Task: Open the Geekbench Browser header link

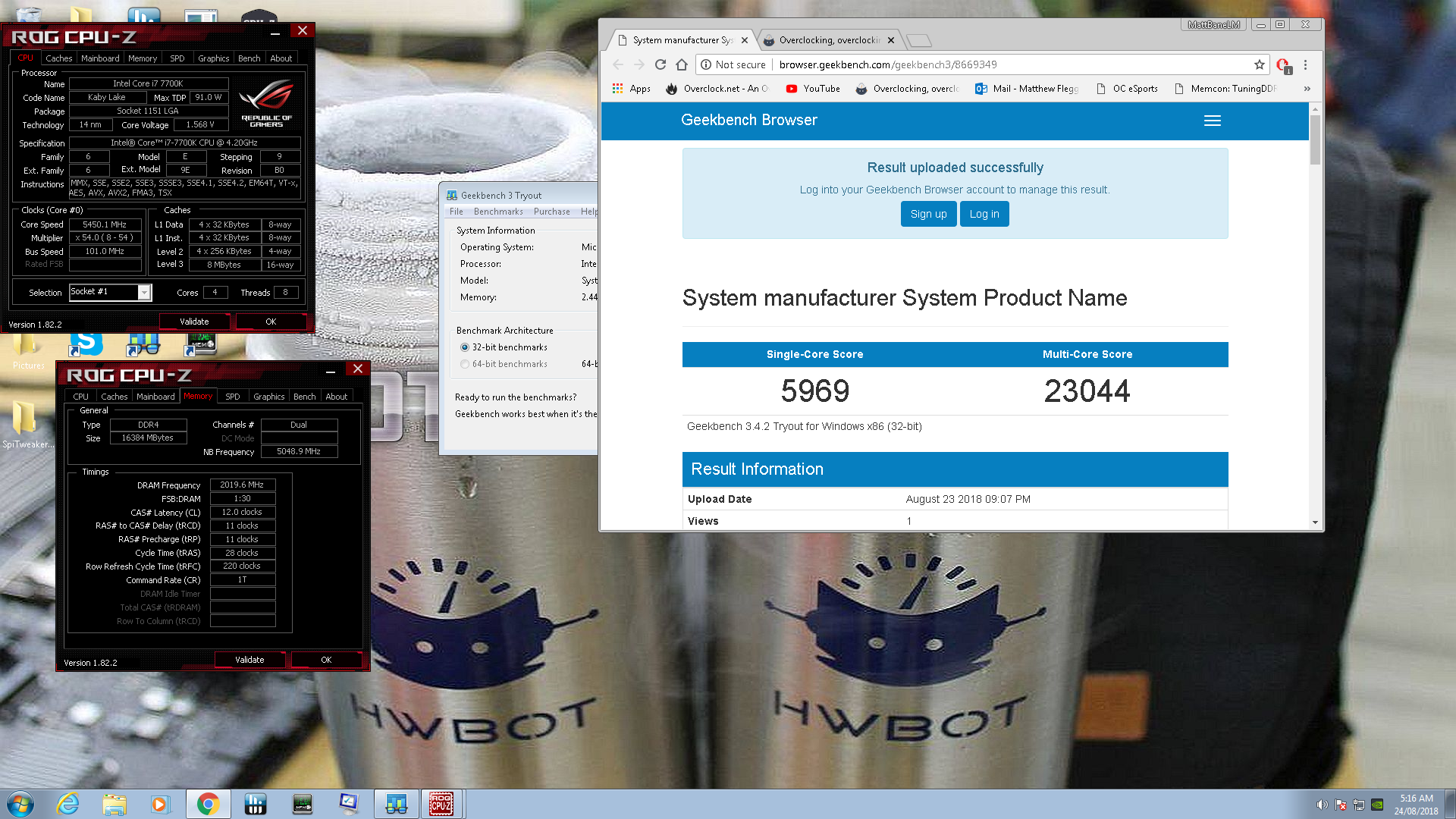Action: [x=748, y=120]
